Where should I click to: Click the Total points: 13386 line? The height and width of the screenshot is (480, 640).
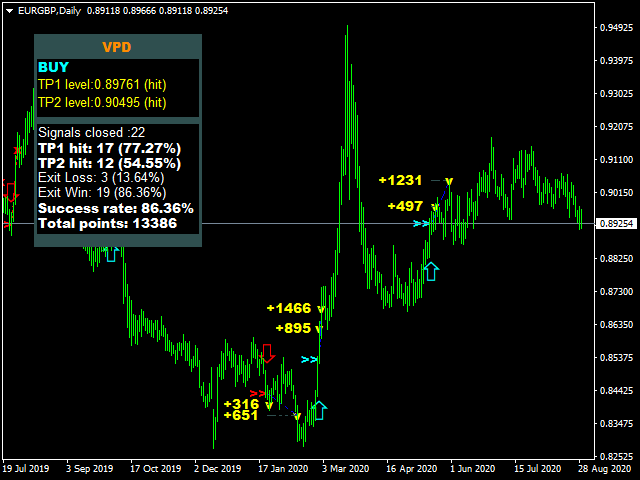pyautogui.click(x=107, y=223)
